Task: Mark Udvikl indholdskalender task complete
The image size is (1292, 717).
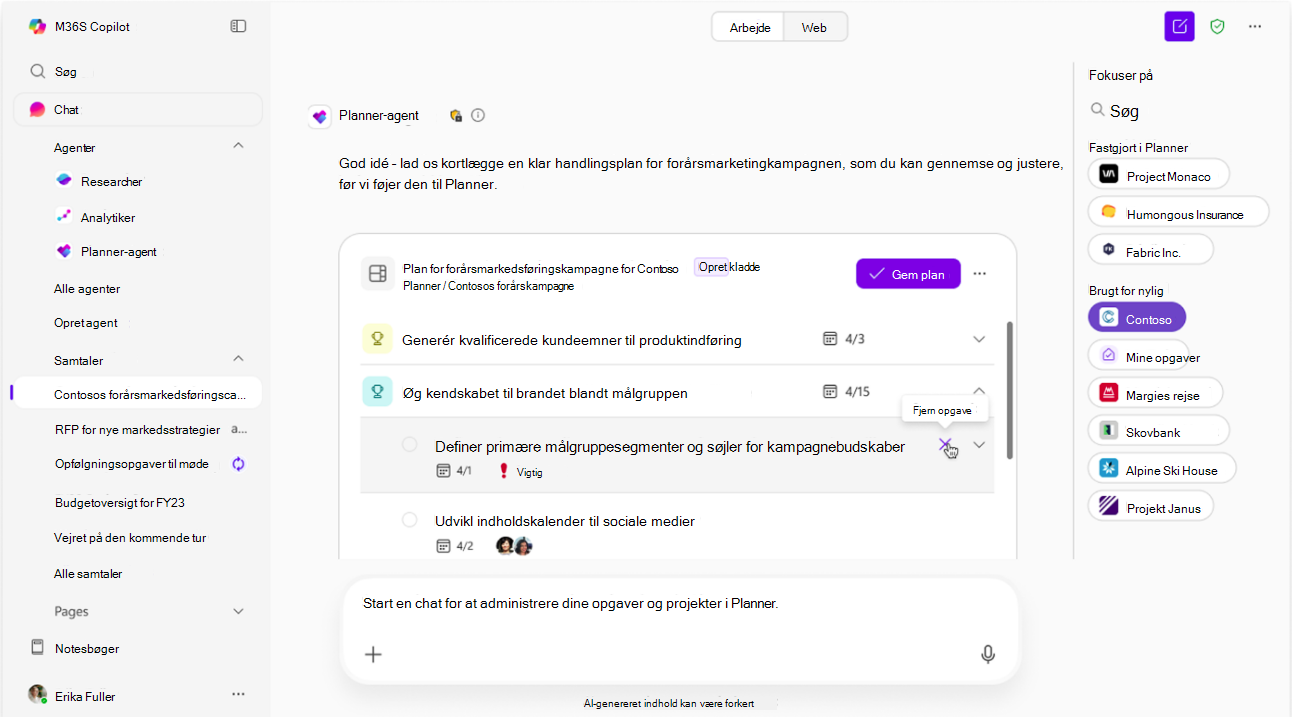Action: click(409, 519)
